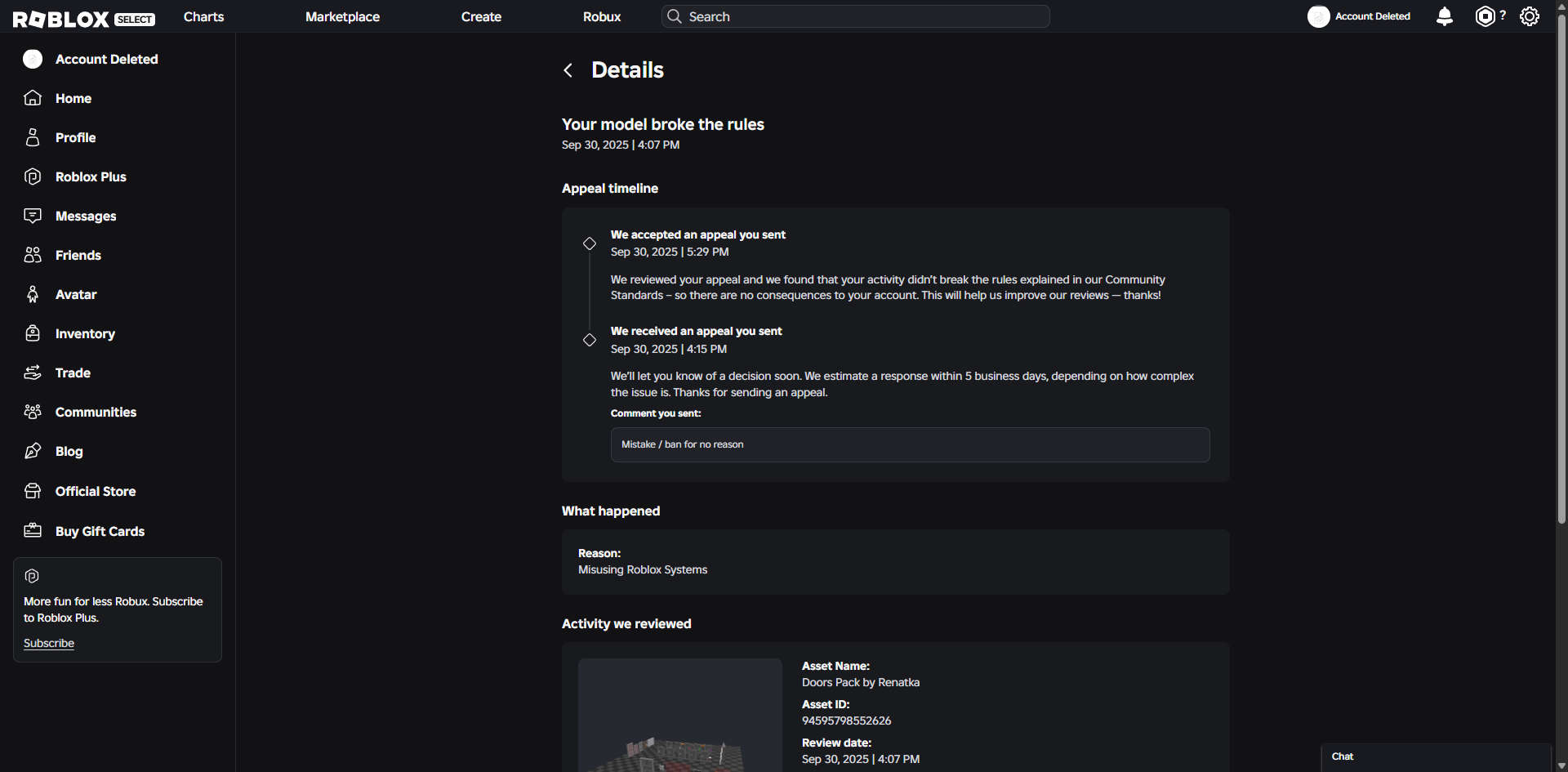This screenshot has width=1568, height=772.
Task: Click the 'Activity we reviewed' heading
Action: (626, 623)
